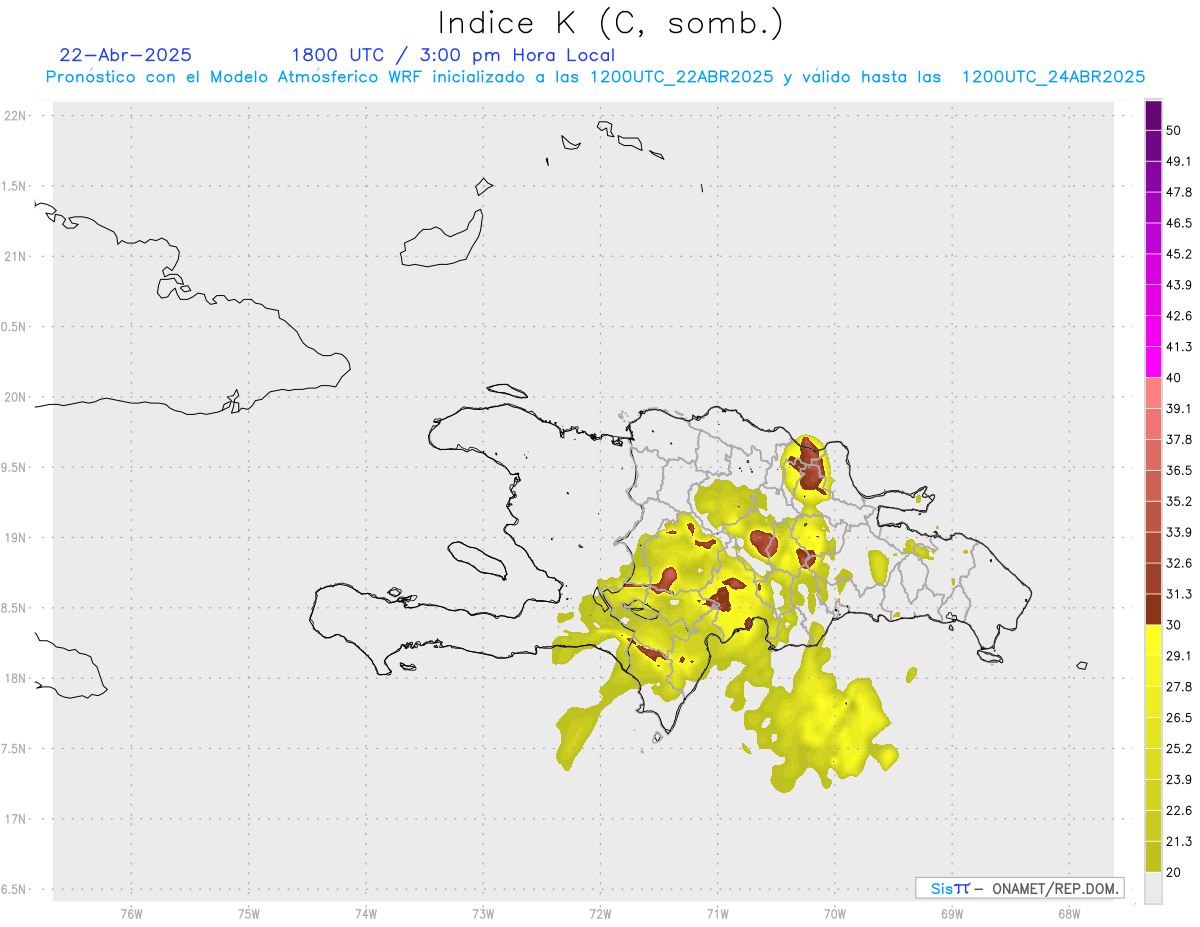
Task: Click the '22N' latitude label
Action: [16, 115]
